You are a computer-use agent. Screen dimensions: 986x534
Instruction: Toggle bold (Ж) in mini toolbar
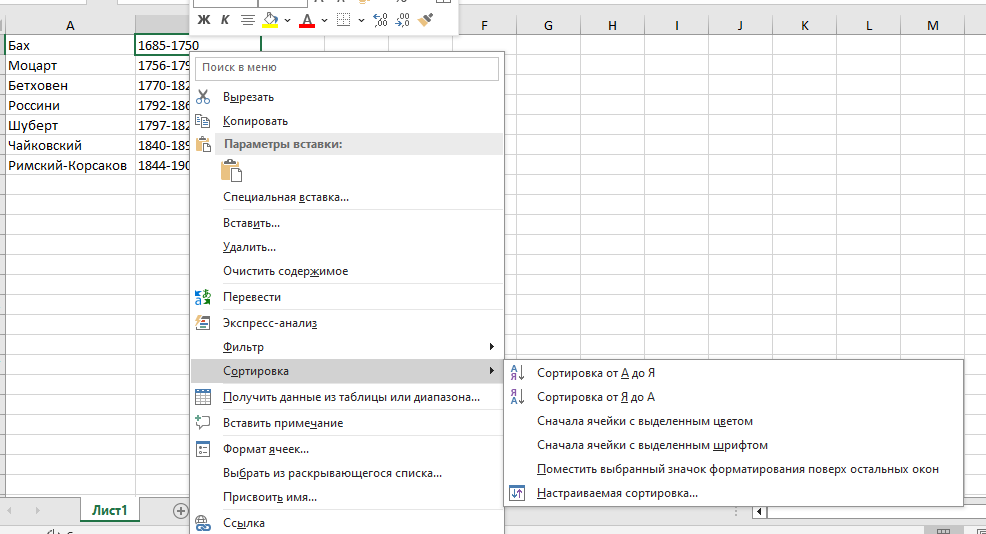tap(204, 20)
